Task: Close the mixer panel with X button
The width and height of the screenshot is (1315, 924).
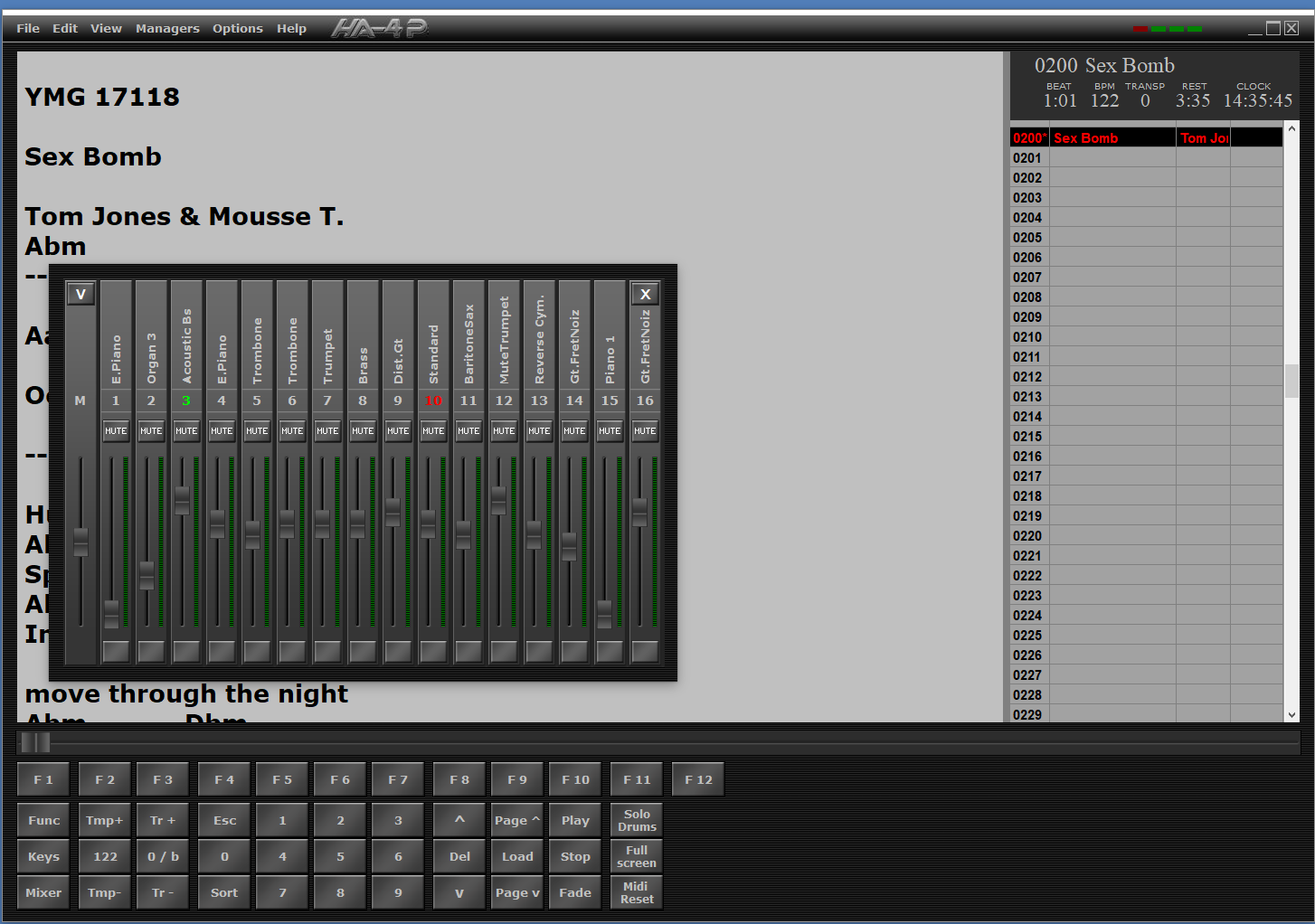Action: coord(645,294)
